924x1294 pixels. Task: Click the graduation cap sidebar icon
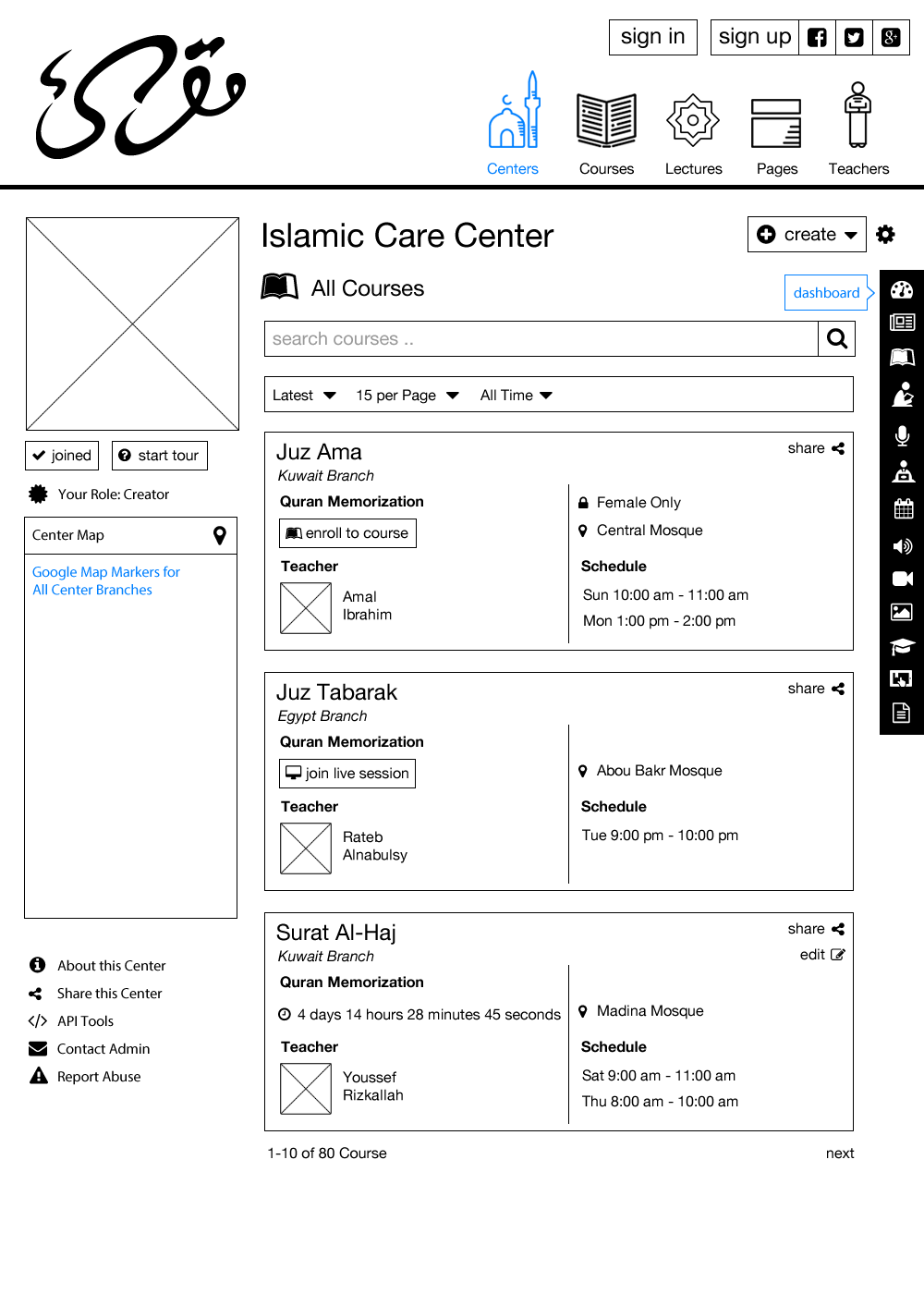tap(902, 646)
